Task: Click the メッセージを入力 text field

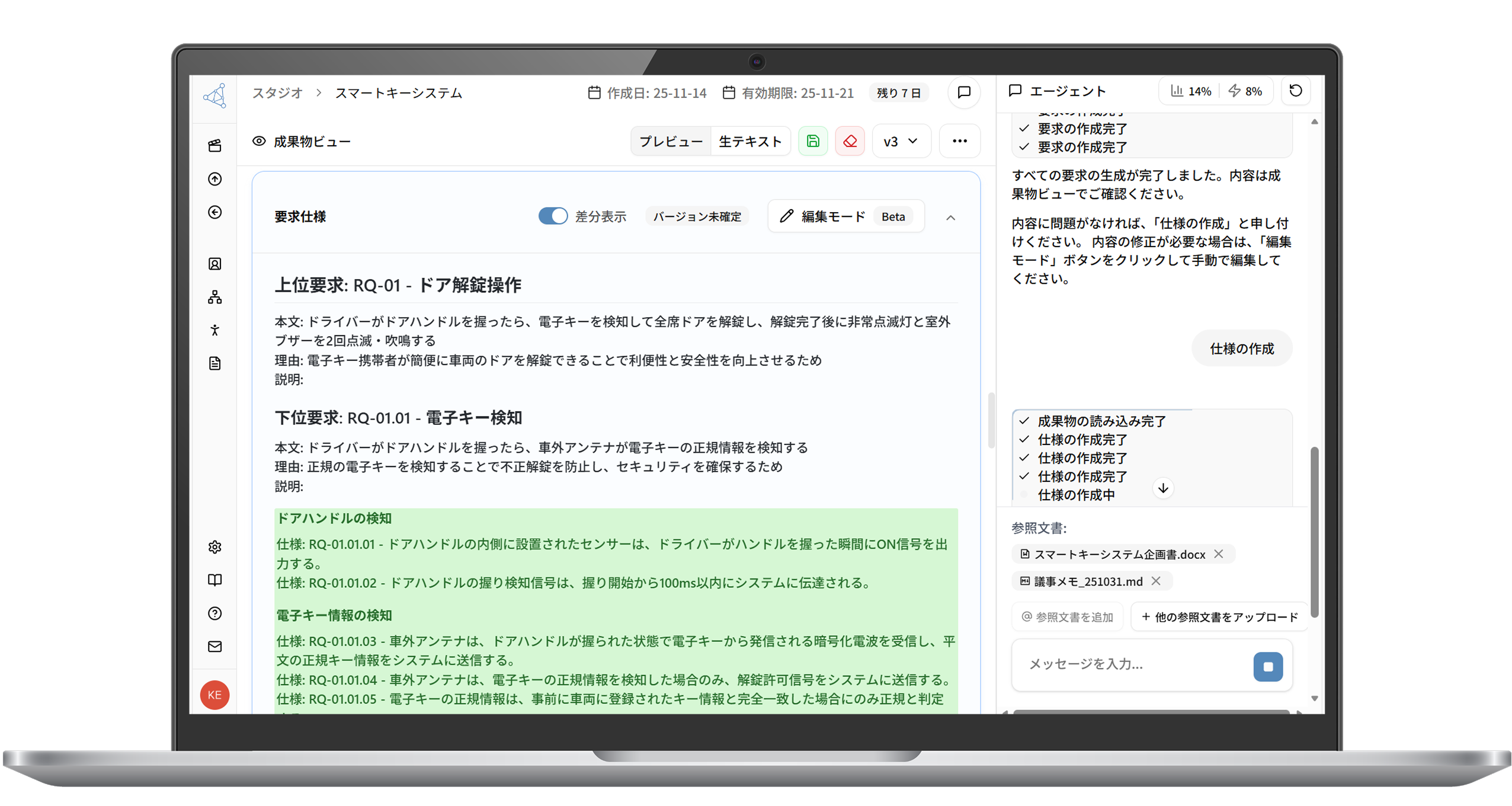Action: pyautogui.click(x=1132, y=664)
